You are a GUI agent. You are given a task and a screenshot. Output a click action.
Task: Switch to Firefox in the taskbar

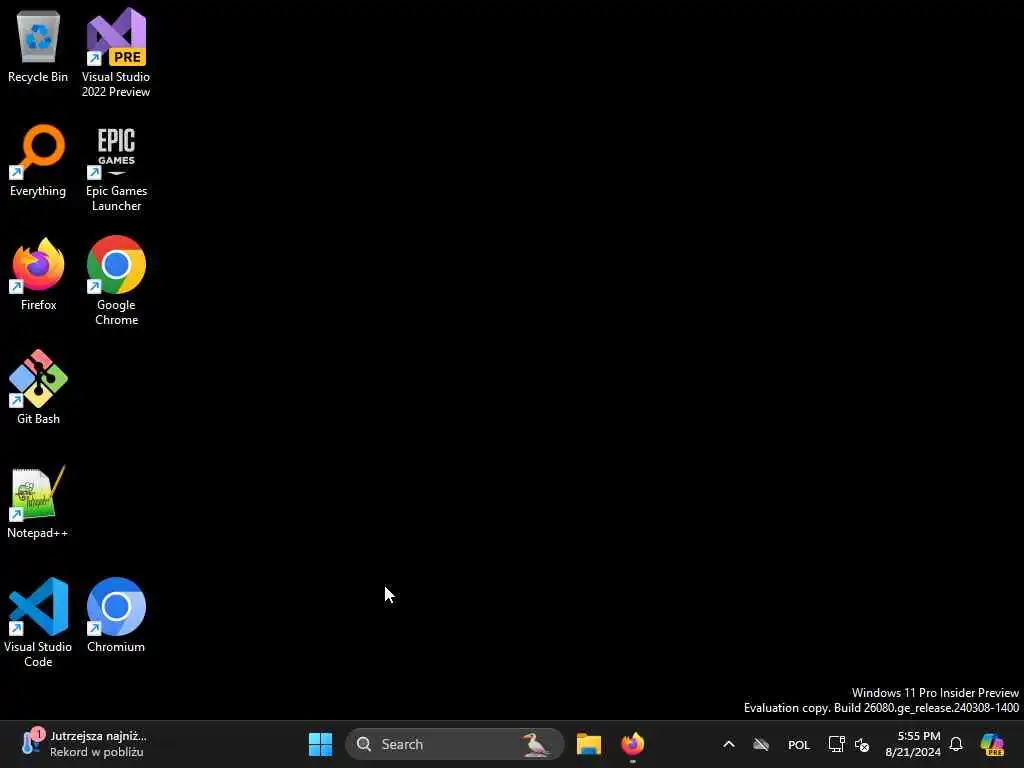[x=632, y=744]
